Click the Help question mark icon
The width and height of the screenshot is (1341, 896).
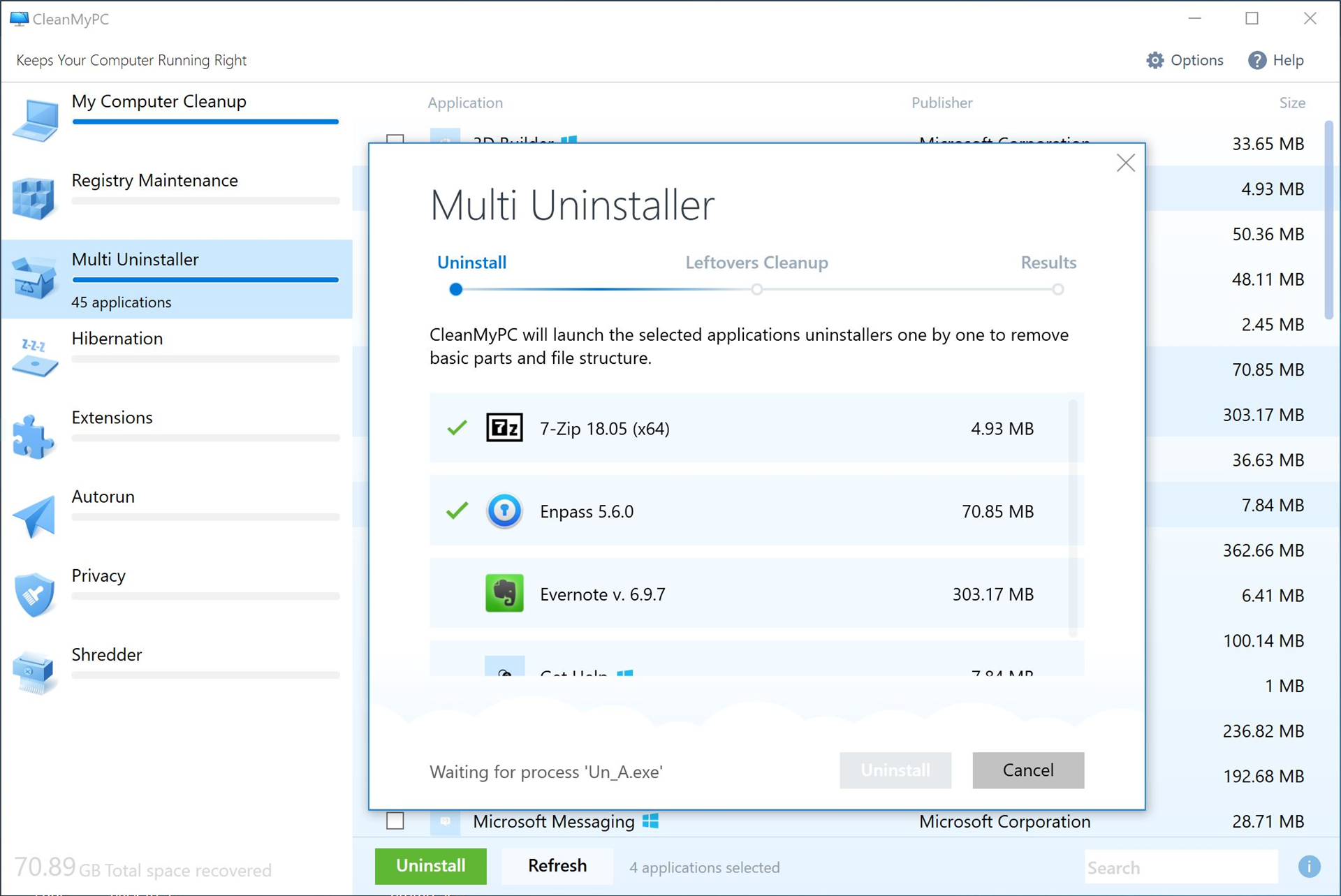(x=1257, y=60)
